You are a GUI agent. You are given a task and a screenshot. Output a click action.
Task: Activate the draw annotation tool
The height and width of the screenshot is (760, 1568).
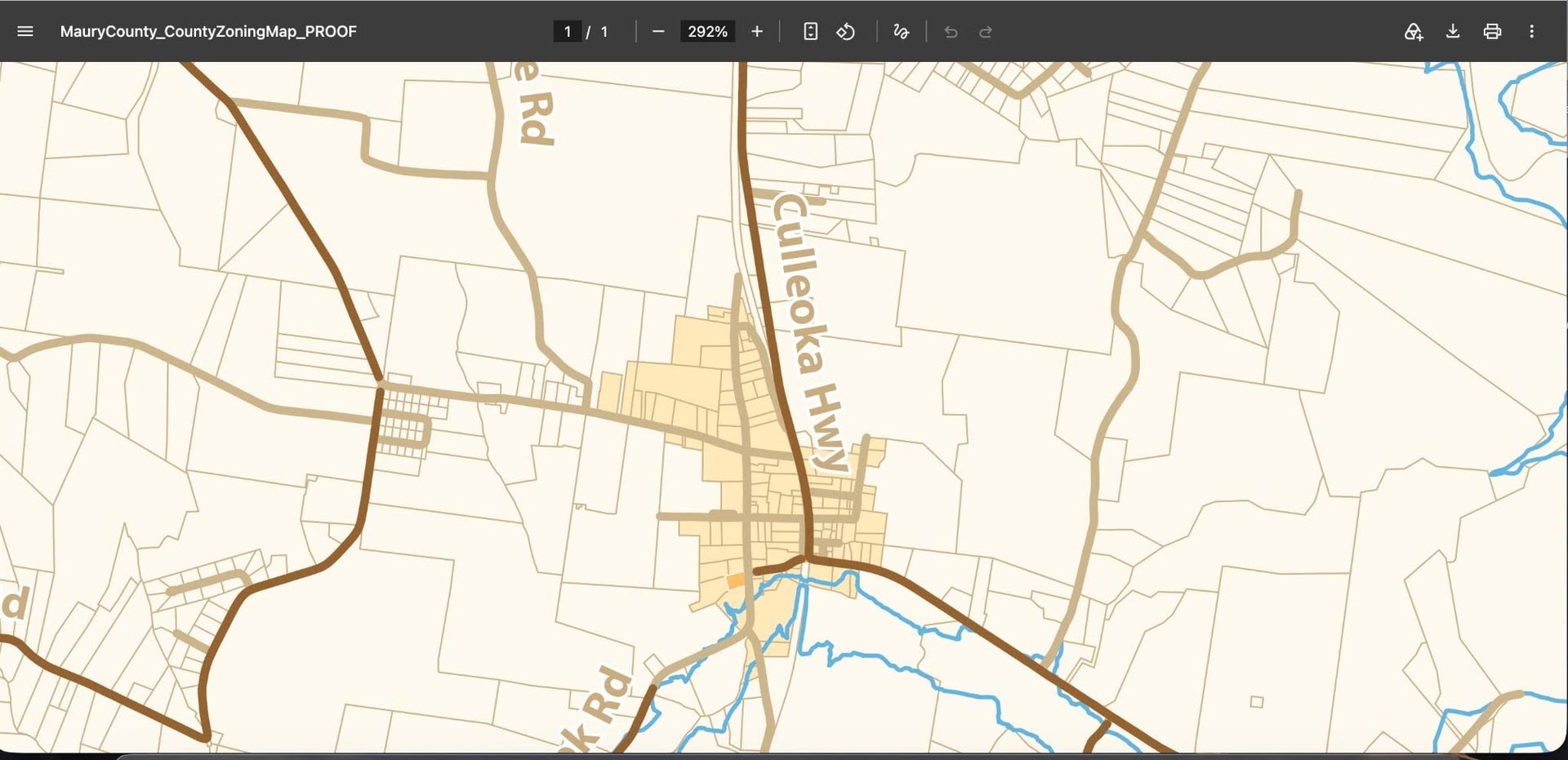[x=901, y=31]
